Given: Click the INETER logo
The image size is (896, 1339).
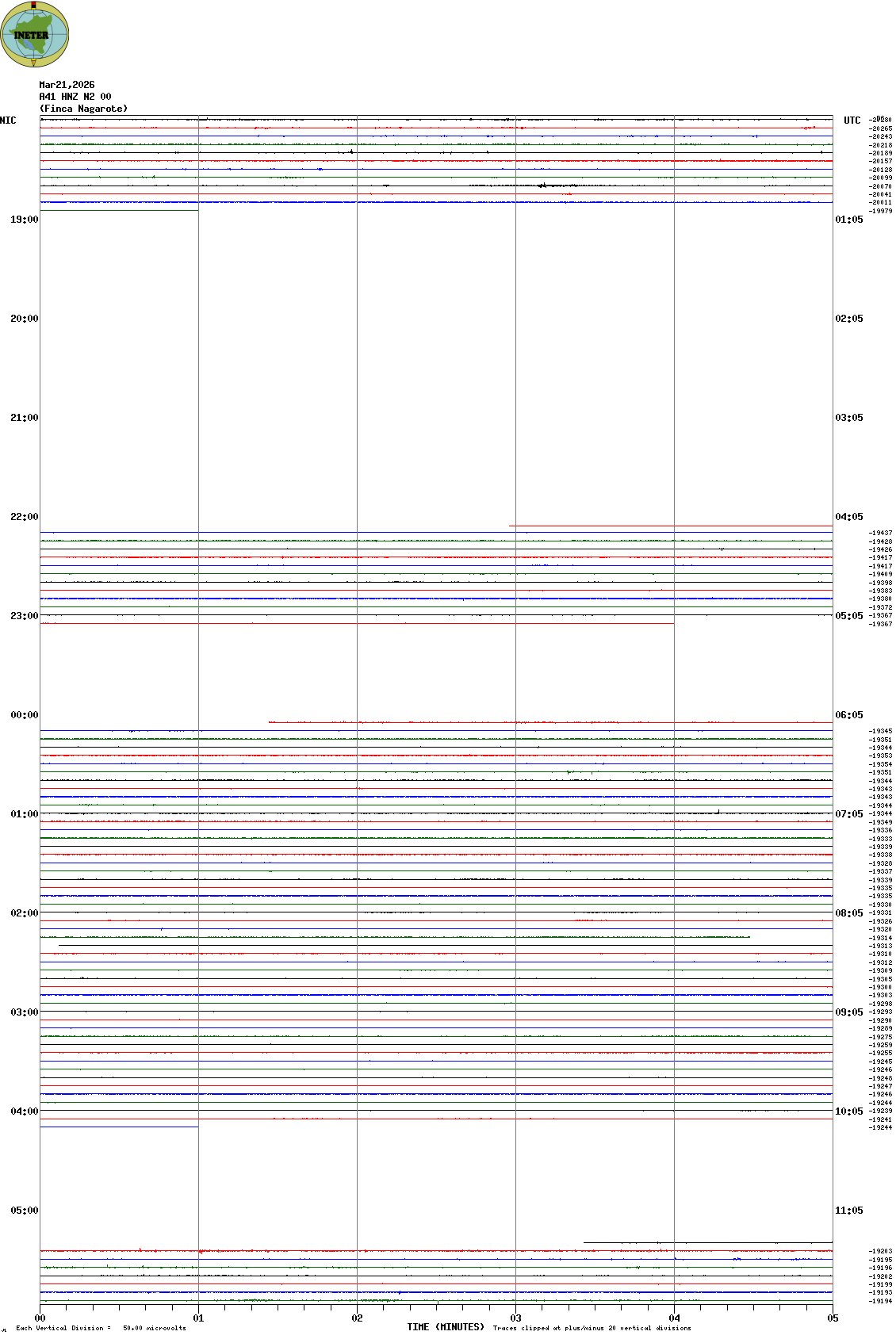Looking at the screenshot, I should 35,34.
